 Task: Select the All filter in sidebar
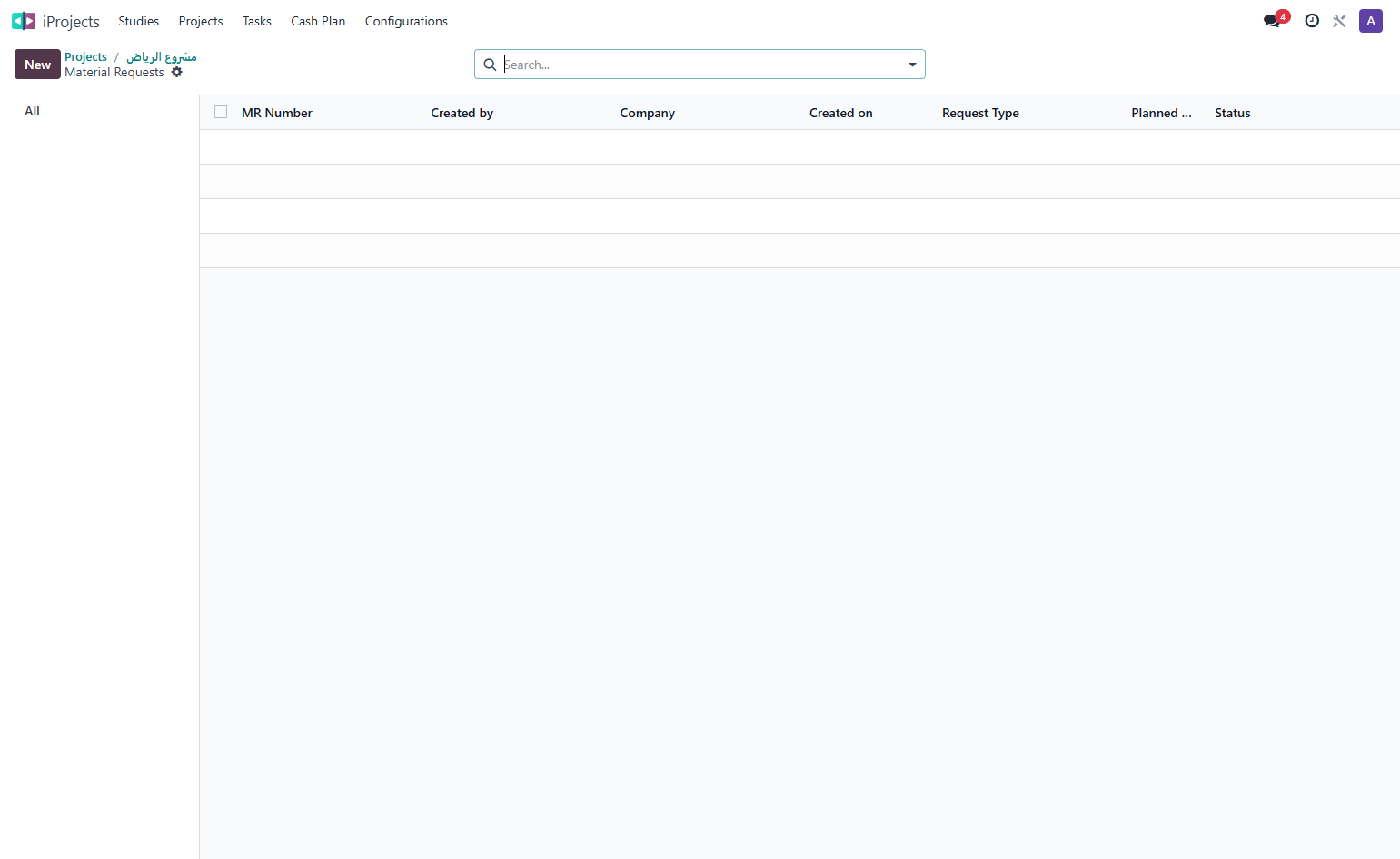(32, 111)
